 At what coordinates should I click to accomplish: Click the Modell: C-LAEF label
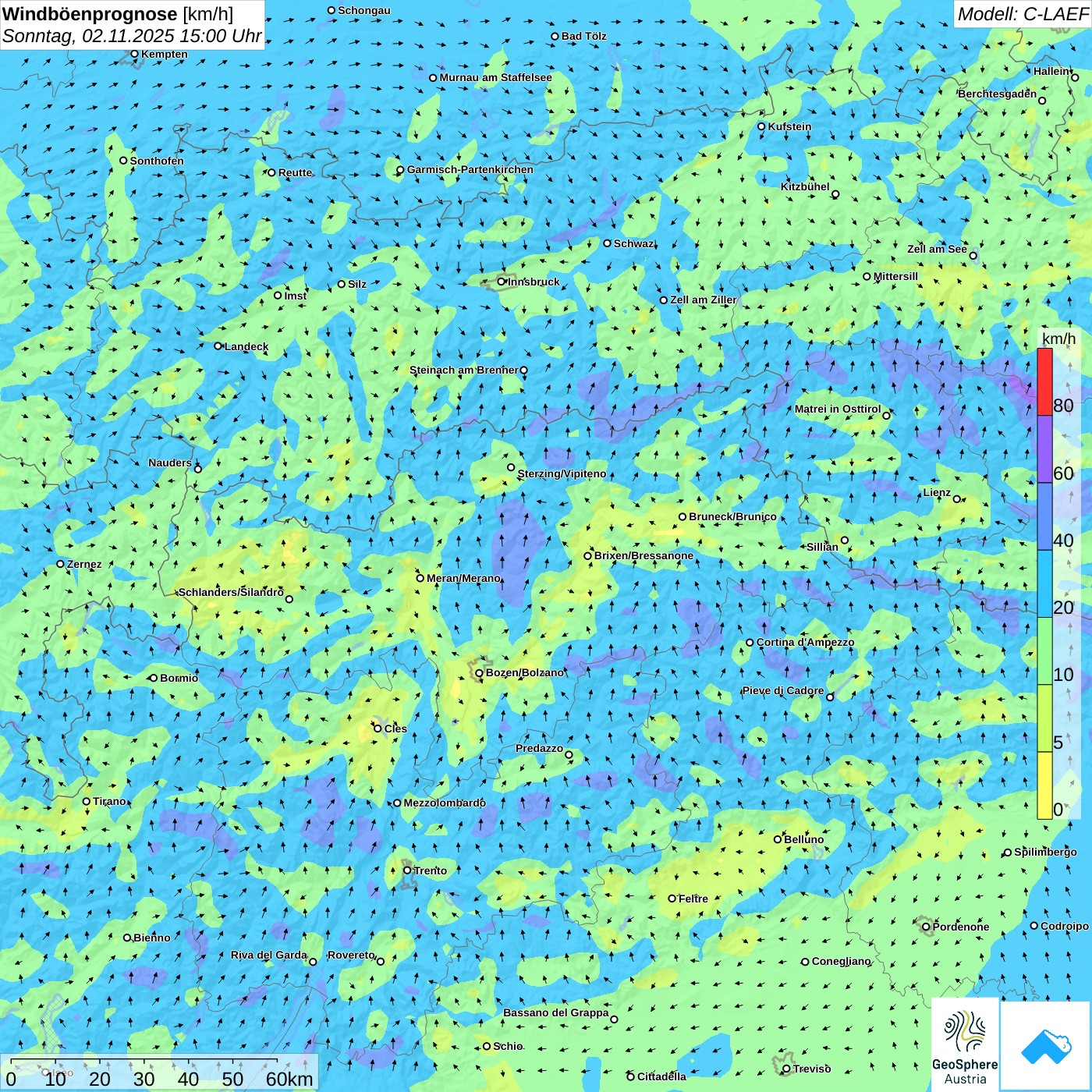pyautogui.click(x=1023, y=13)
